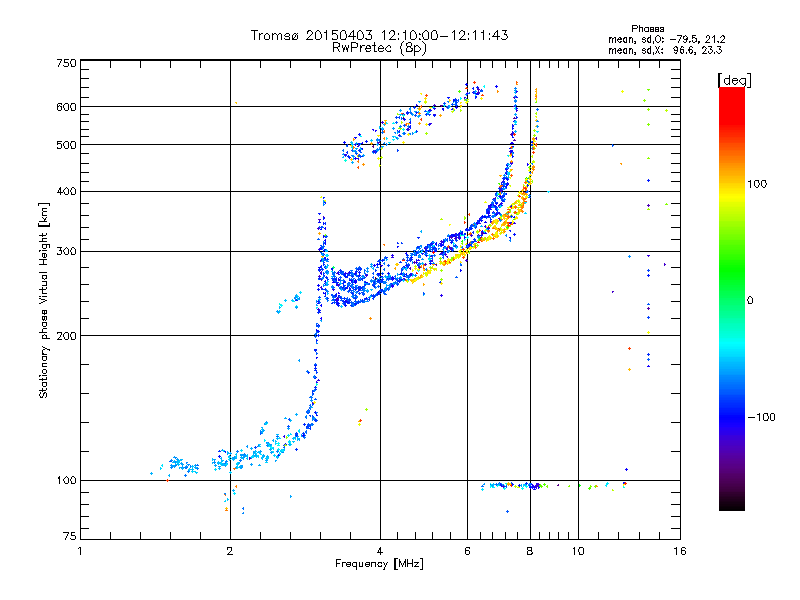Click the x-axis tick '4'
The height and width of the screenshot is (600, 800).
(x=380, y=551)
